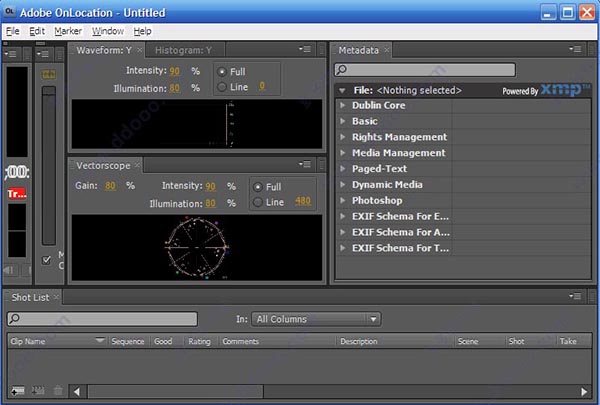The height and width of the screenshot is (405, 600).
Task: Close the Waveform: Y tab
Action: click(140, 50)
